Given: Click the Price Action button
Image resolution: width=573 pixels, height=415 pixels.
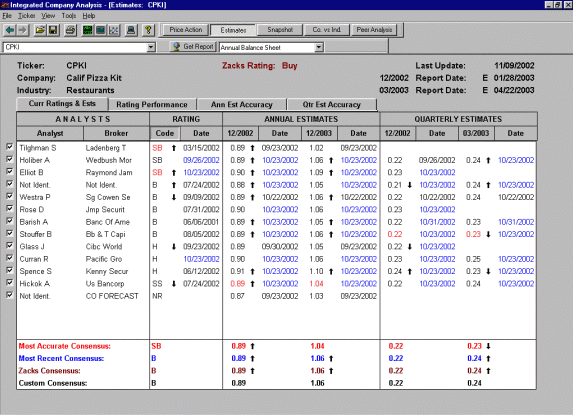Looking at the screenshot, I should coord(186,30).
